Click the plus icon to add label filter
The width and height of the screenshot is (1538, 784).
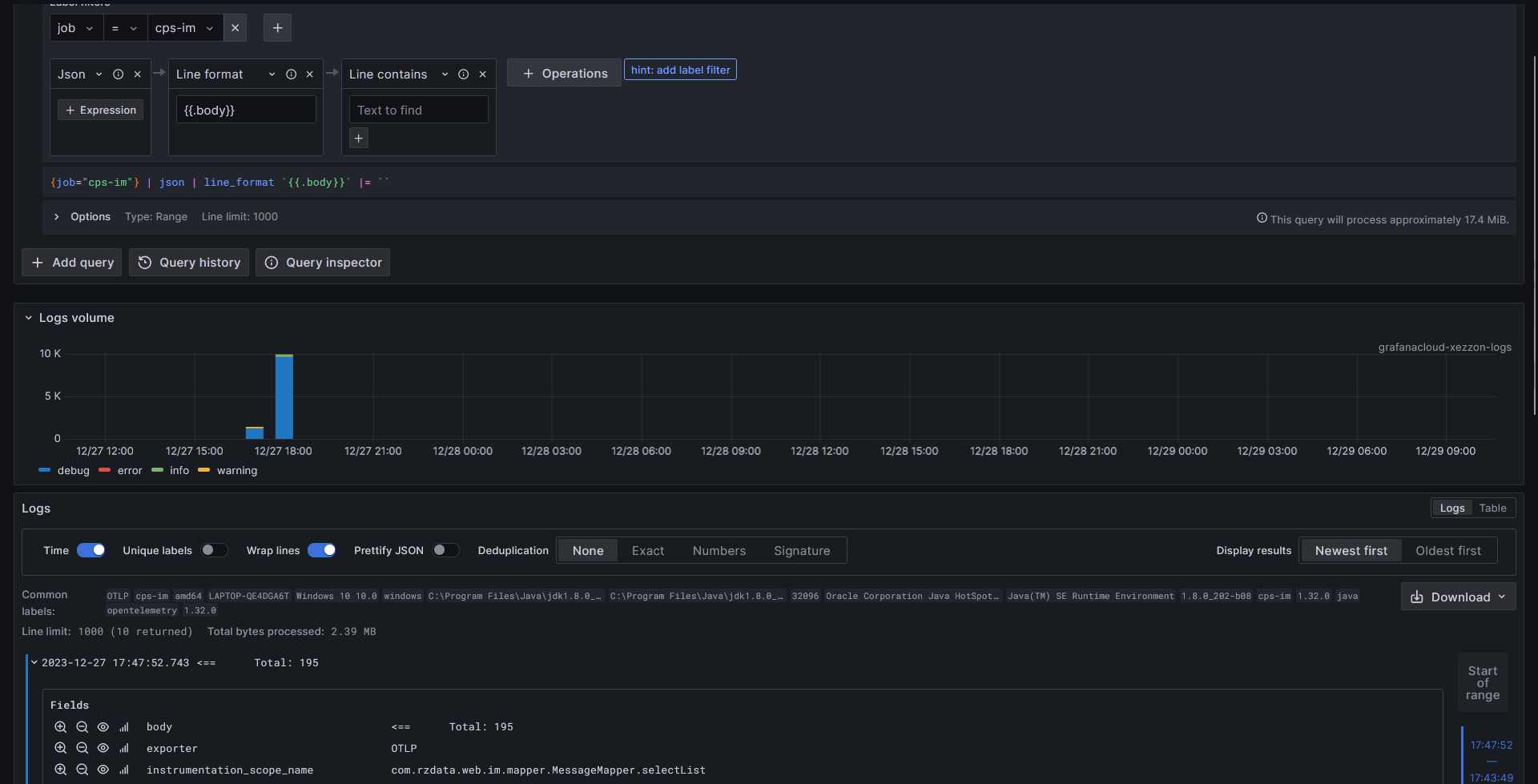click(x=277, y=28)
